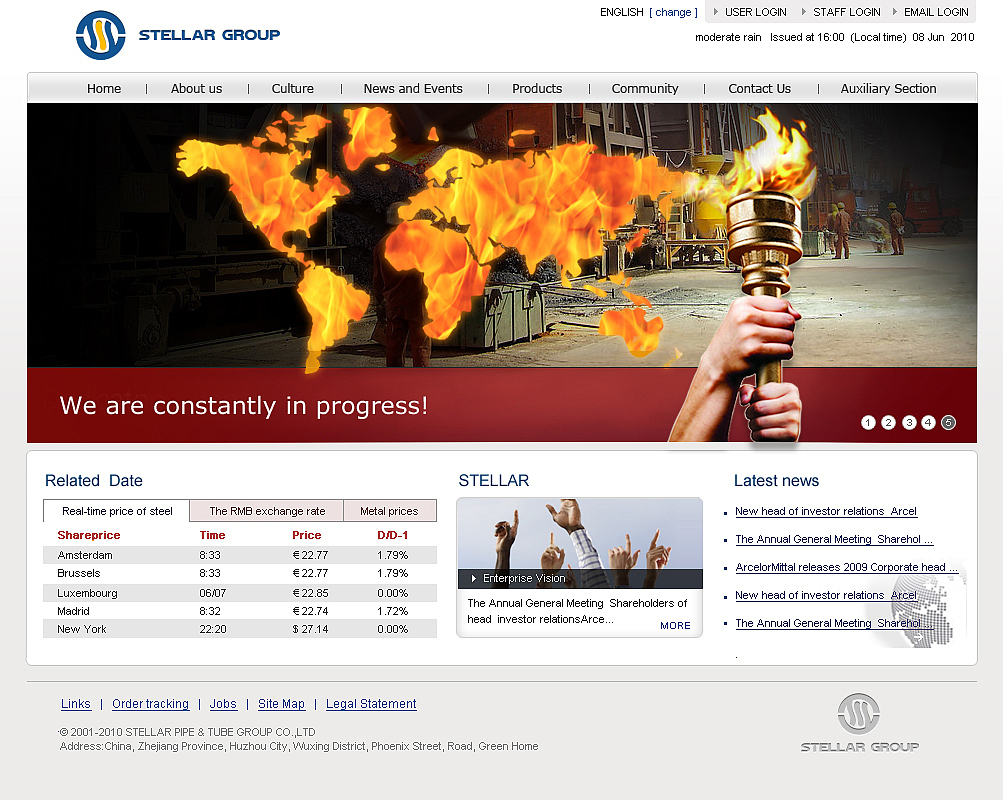Click the Luxembourg shareprice row
The height and width of the screenshot is (800, 1003).
[240, 593]
